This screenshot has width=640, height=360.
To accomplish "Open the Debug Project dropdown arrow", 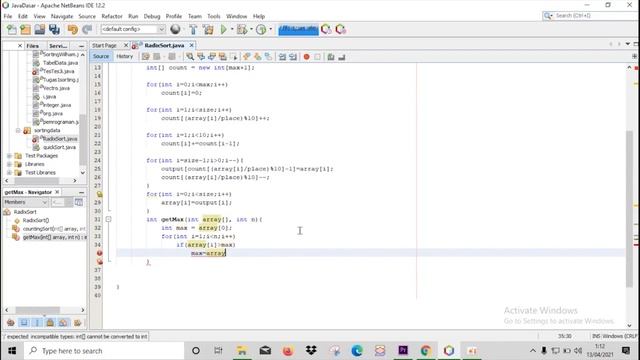I will [x=251, y=29].
